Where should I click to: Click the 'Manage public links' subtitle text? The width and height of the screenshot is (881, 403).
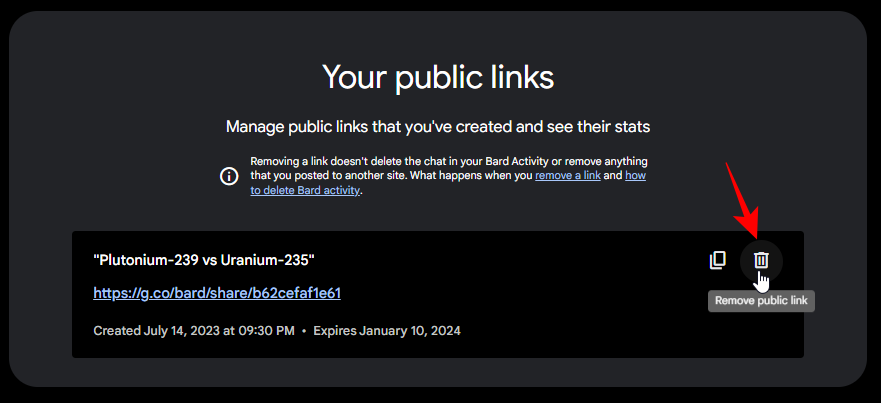(438, 126)
